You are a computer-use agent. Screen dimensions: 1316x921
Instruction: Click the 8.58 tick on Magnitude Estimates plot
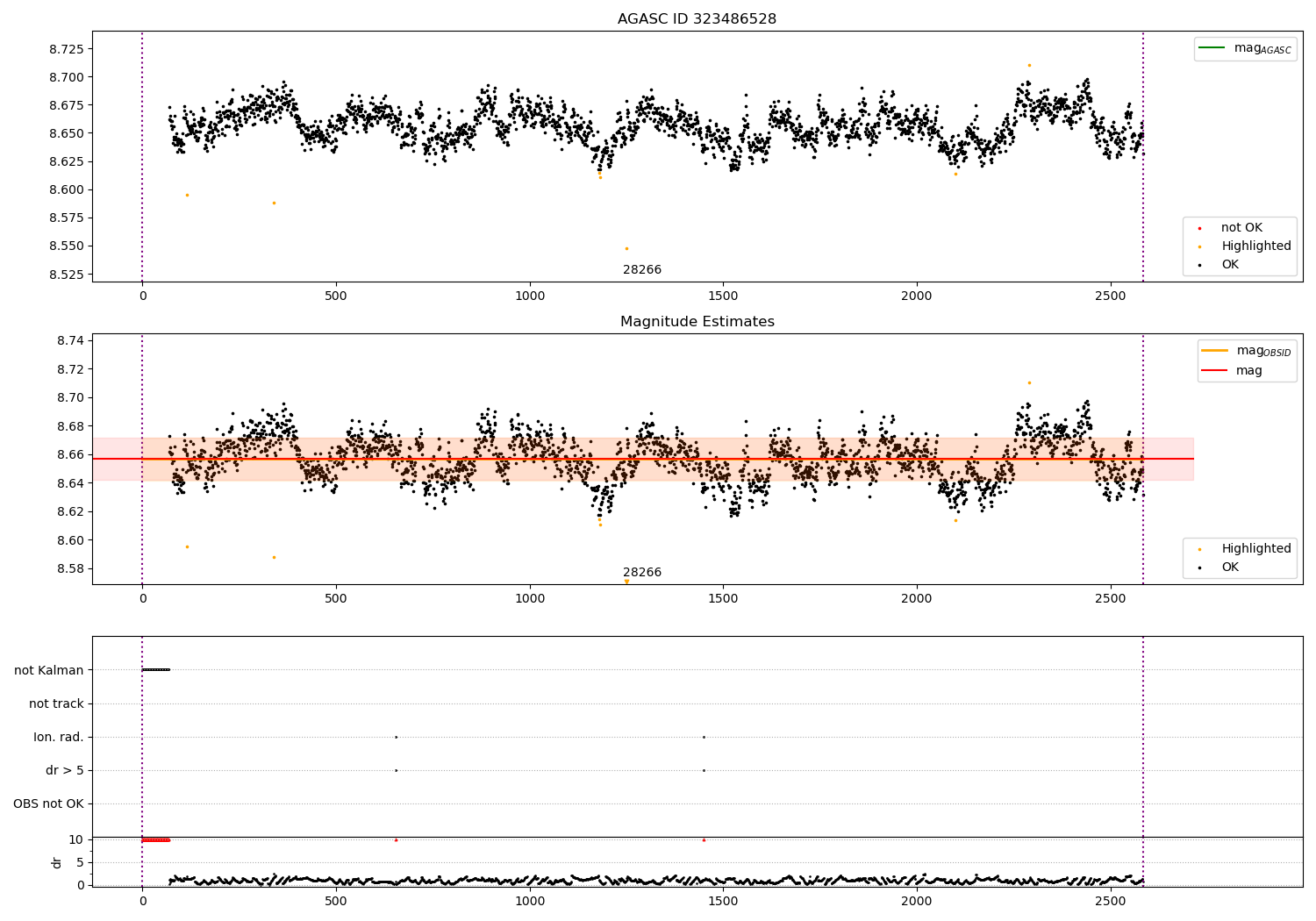pos(70,568)
